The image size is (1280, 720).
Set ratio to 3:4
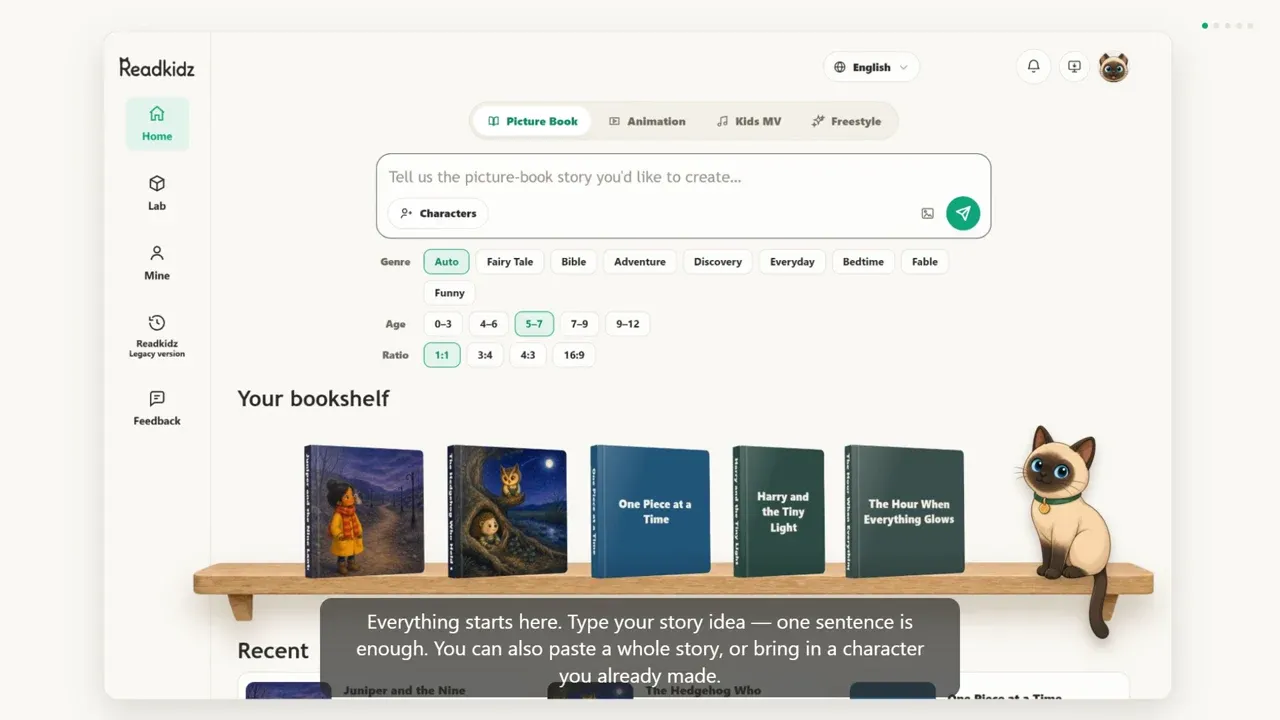pos(485,355)
